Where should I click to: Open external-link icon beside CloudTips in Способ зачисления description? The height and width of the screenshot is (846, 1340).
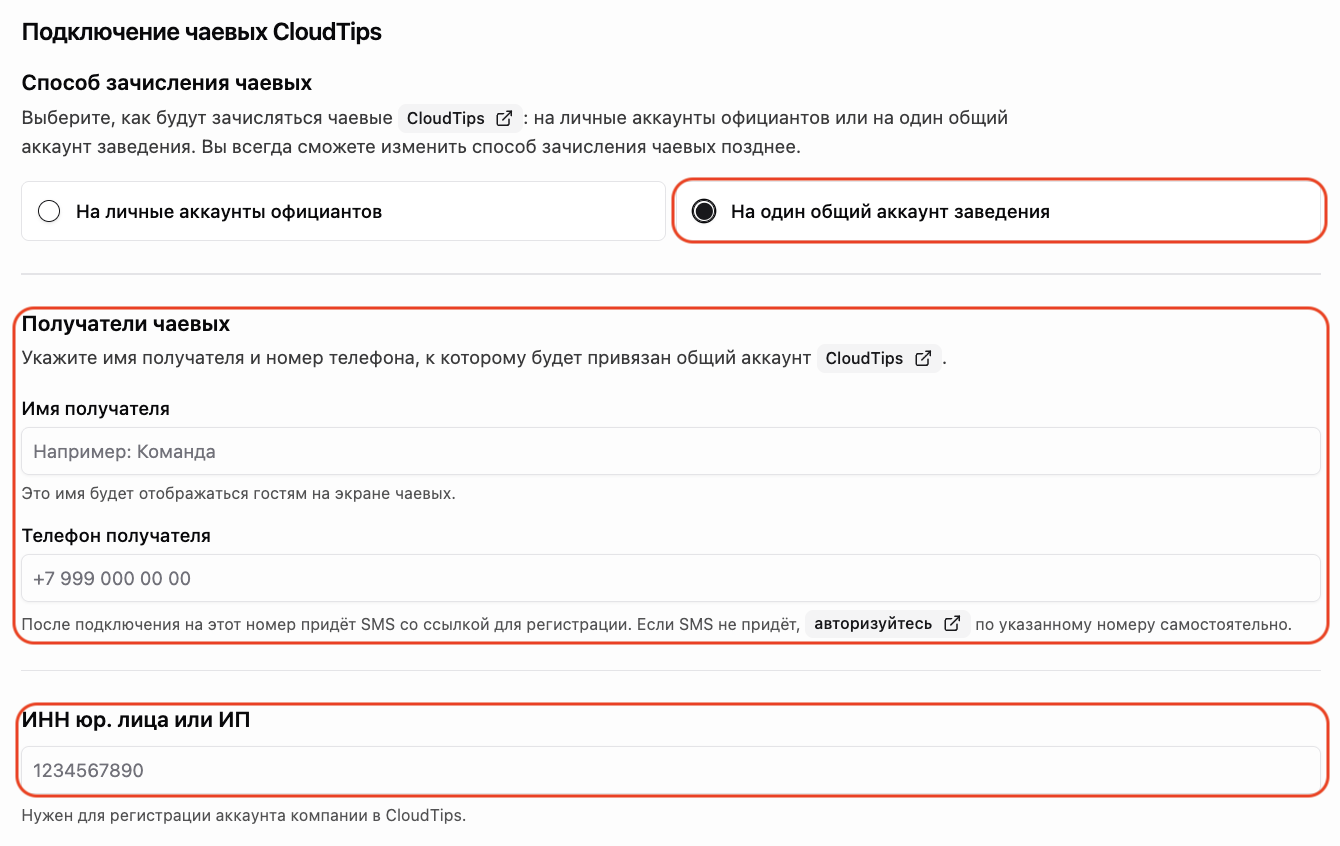[x=504, y=118]
